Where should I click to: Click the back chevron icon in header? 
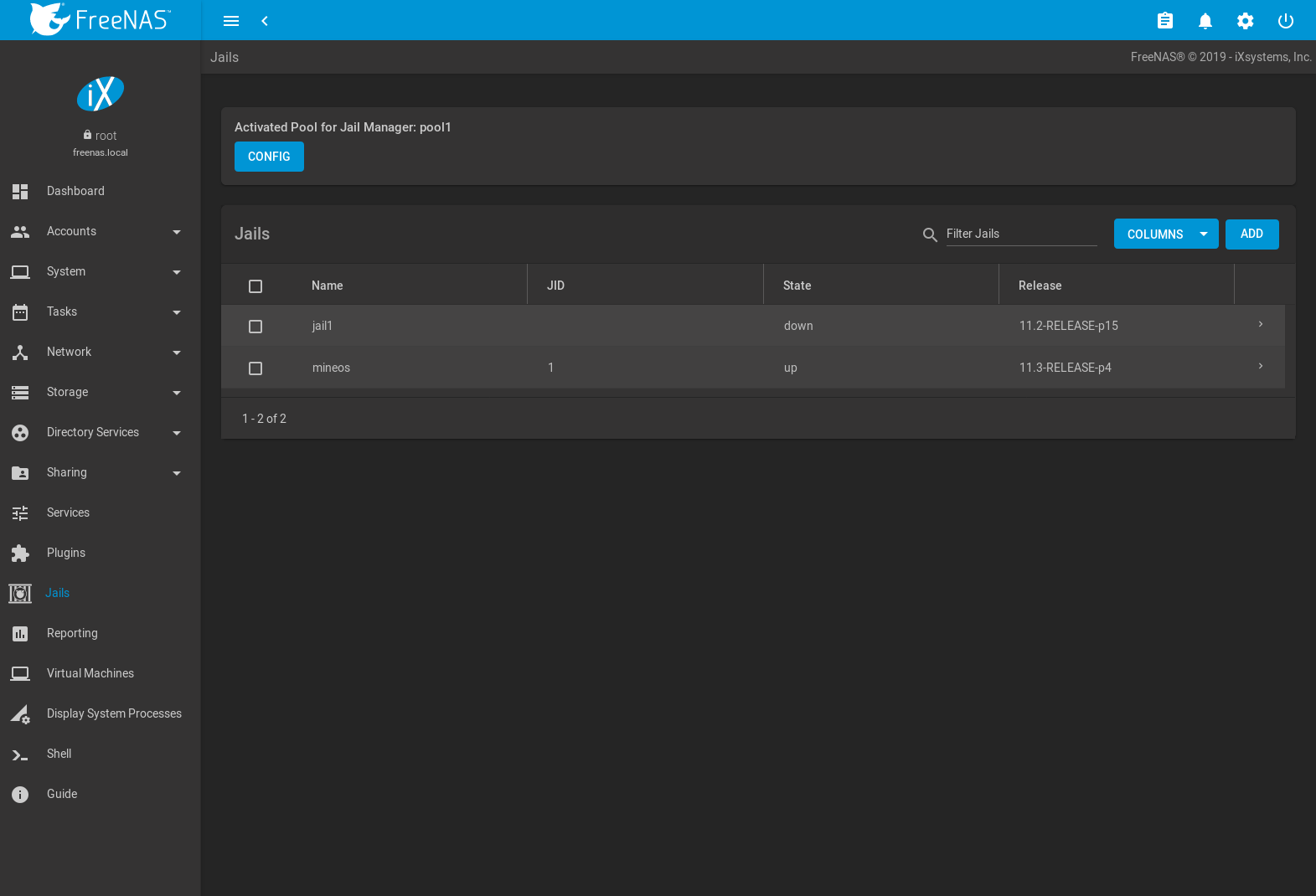265,21
